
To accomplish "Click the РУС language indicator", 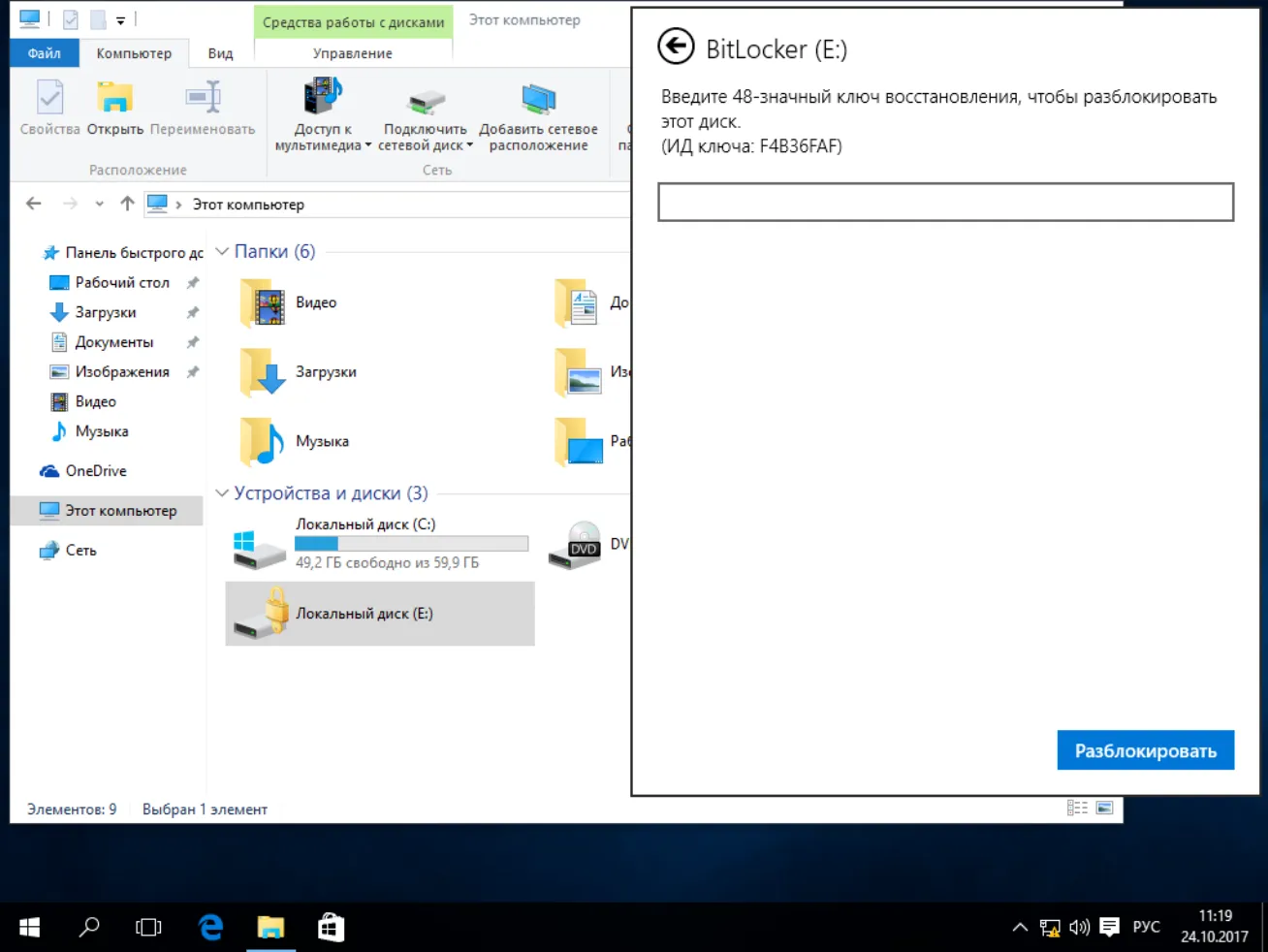I will pos(1146,928).
